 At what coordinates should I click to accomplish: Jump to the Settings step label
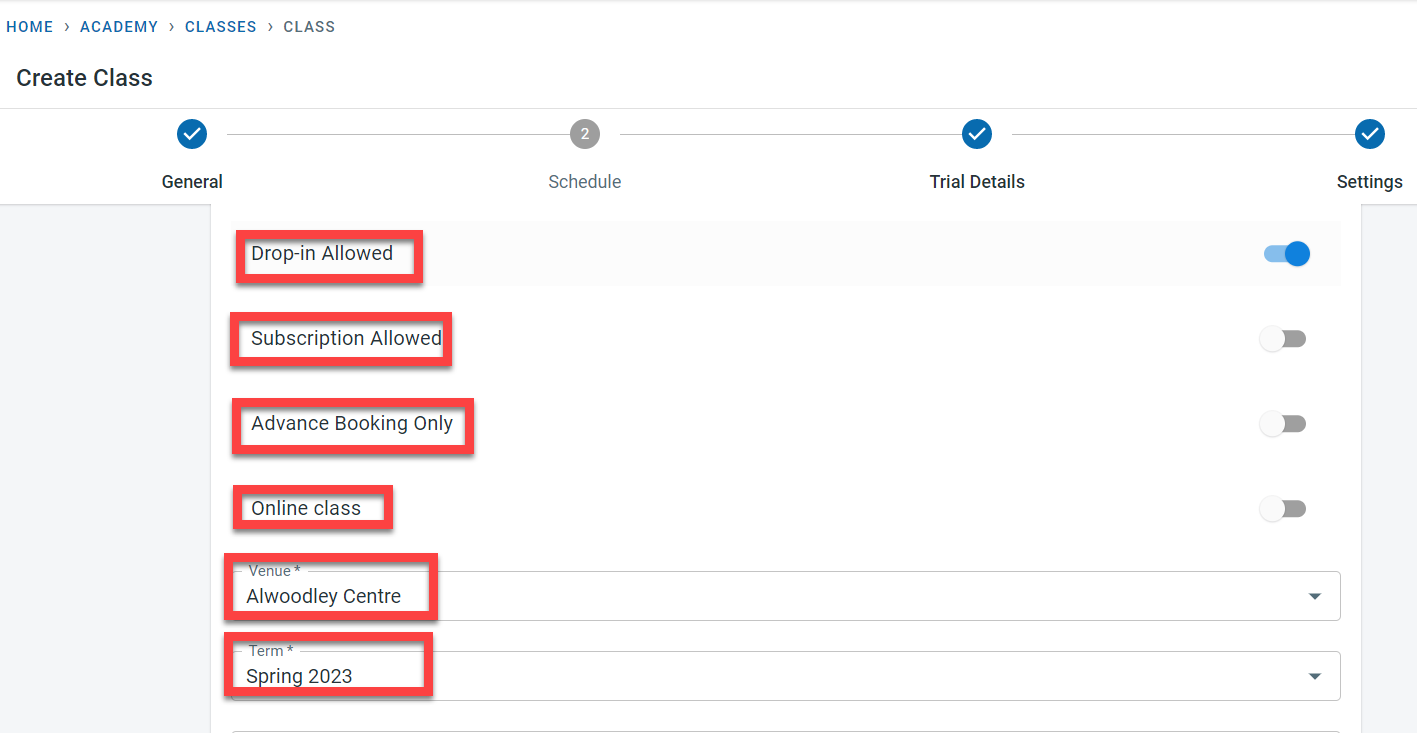[x=1369, y=182]
